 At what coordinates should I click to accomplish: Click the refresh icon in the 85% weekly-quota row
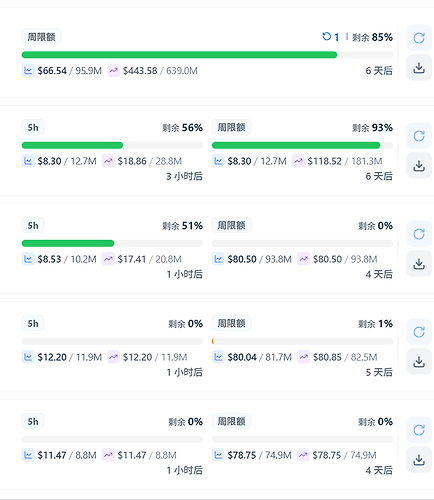(x=419, y=38)
